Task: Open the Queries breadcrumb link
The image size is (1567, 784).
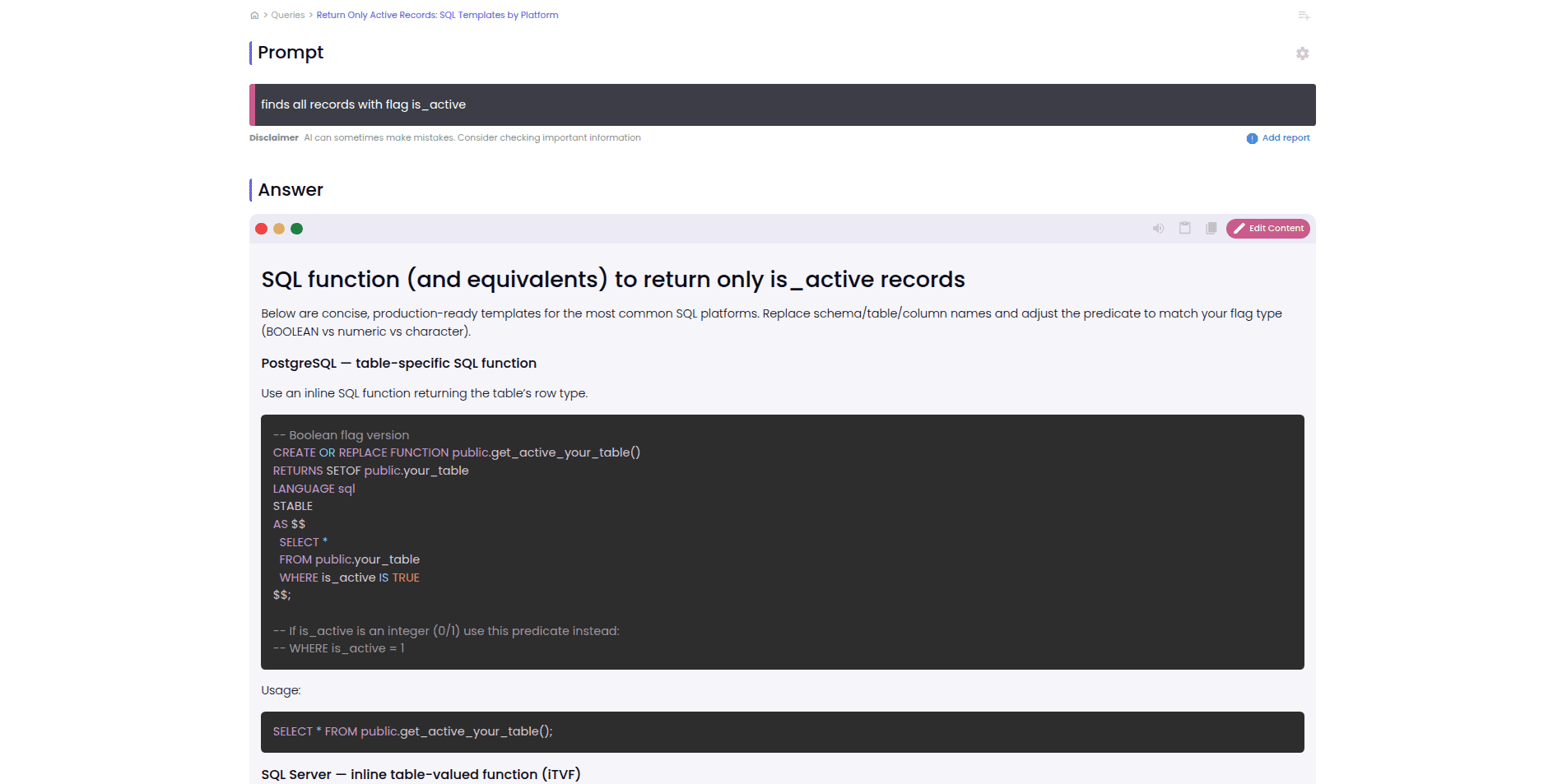Action: (288, 15)
